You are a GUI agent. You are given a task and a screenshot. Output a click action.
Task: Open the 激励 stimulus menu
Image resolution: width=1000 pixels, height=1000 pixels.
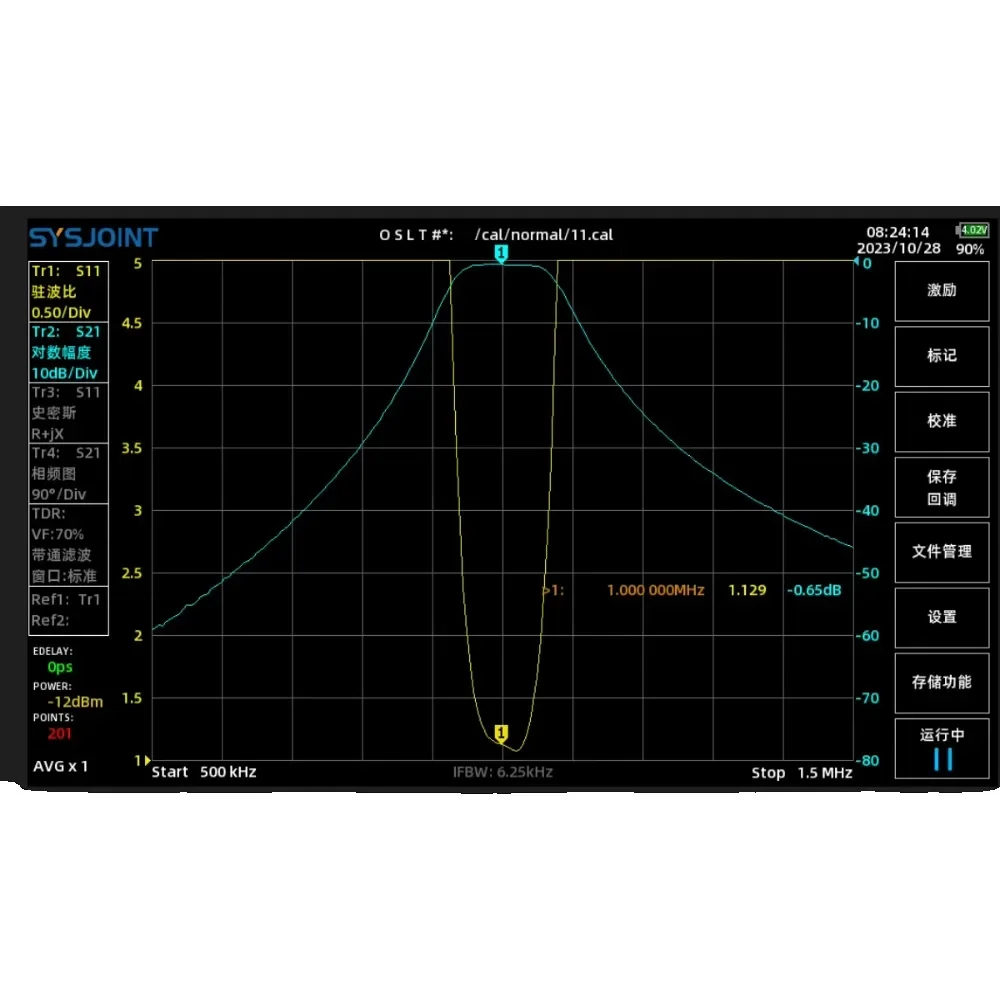click(x=941, y=291)
